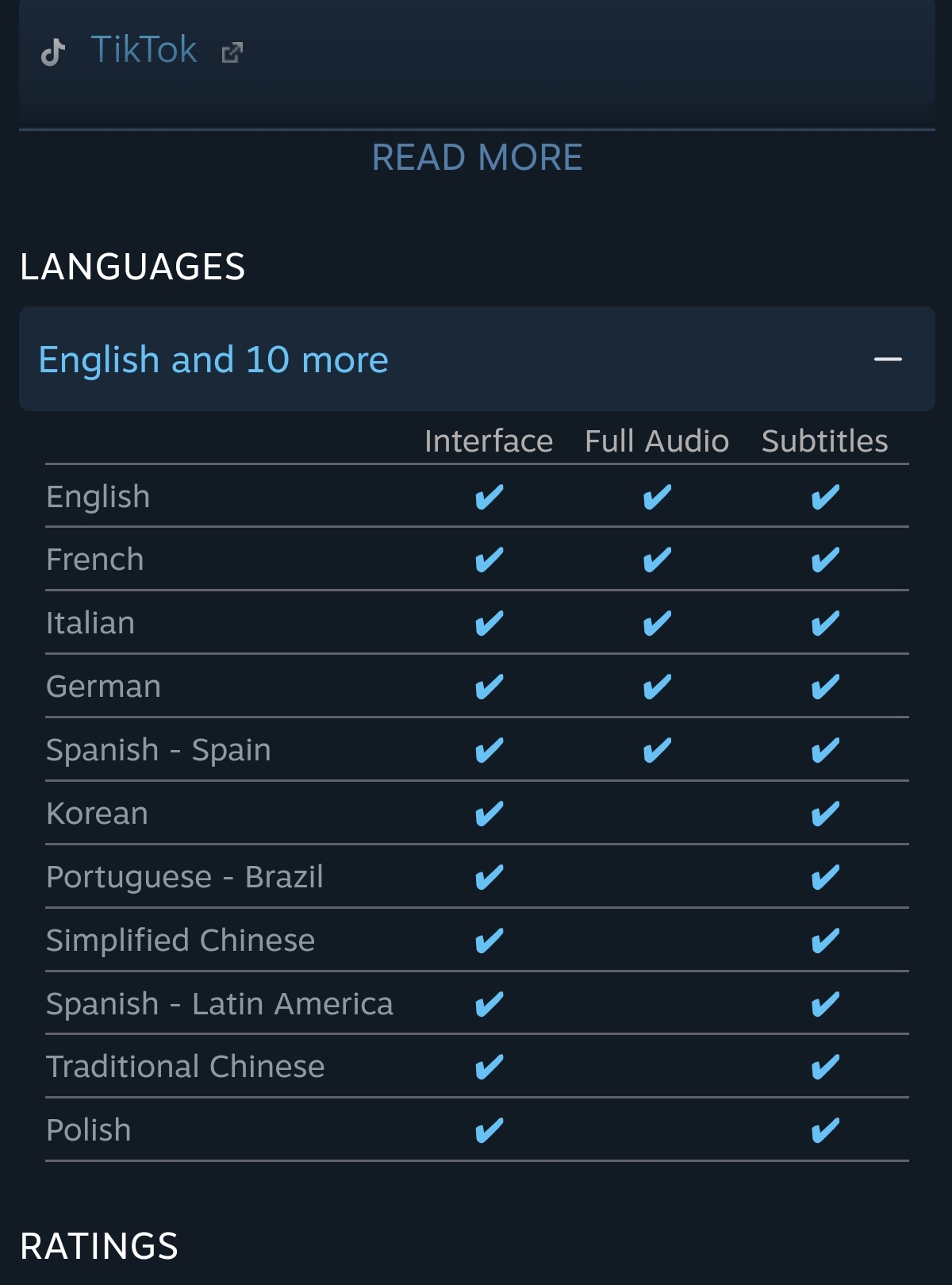The image size is (952, 1285).
Task: Click the Italian Subtitles checkmark
Action: tap(825, 624)
